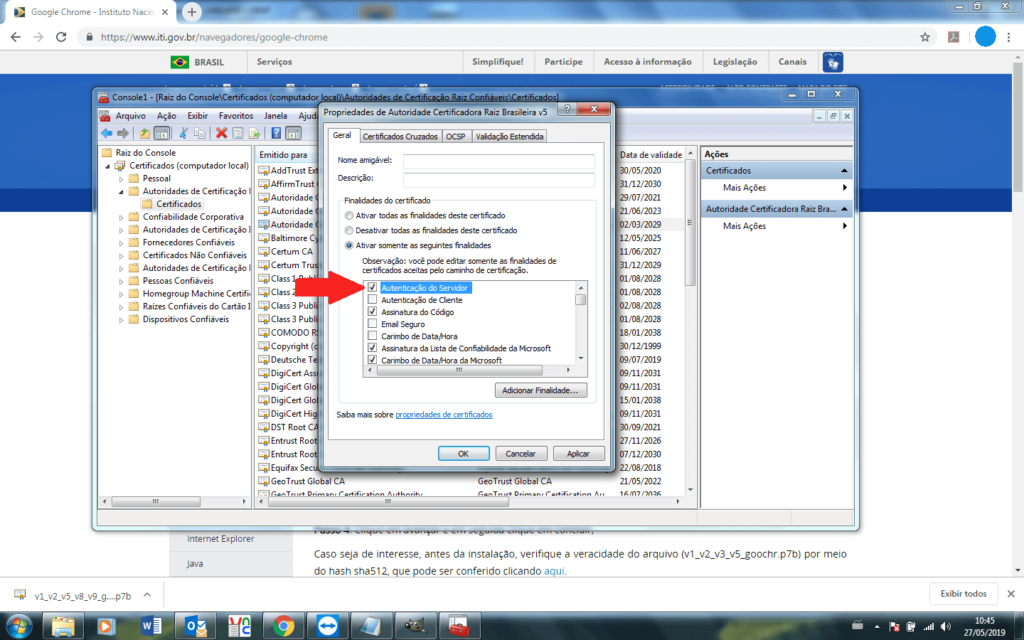Click Adicionar Finalidade button

(541, 390)
